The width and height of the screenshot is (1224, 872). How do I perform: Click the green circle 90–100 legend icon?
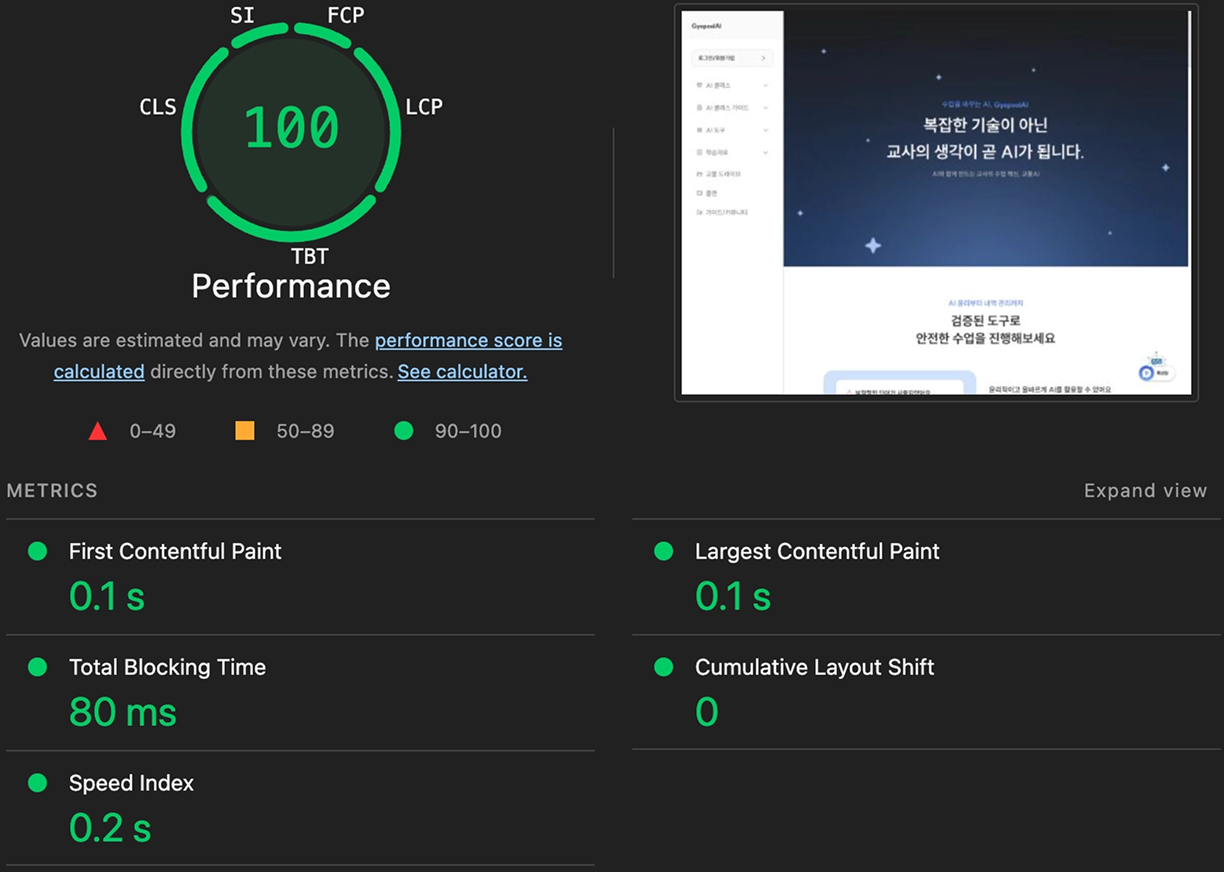404,431
